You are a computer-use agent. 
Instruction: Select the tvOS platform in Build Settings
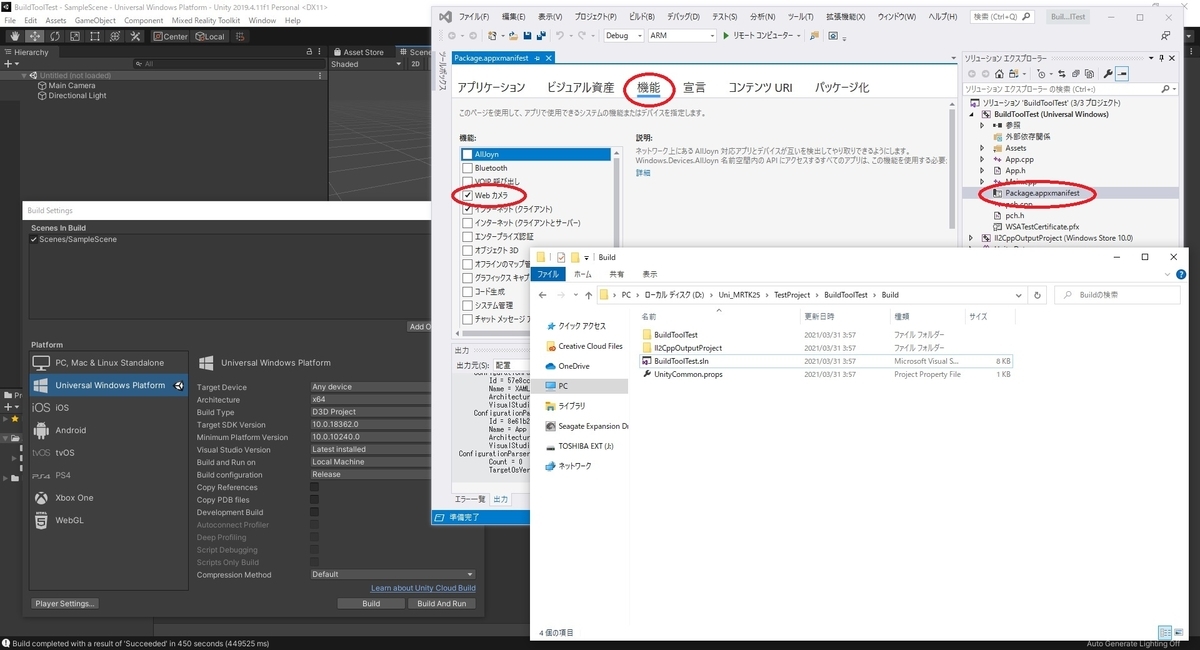pyautogui.click(x=108, y=452)
